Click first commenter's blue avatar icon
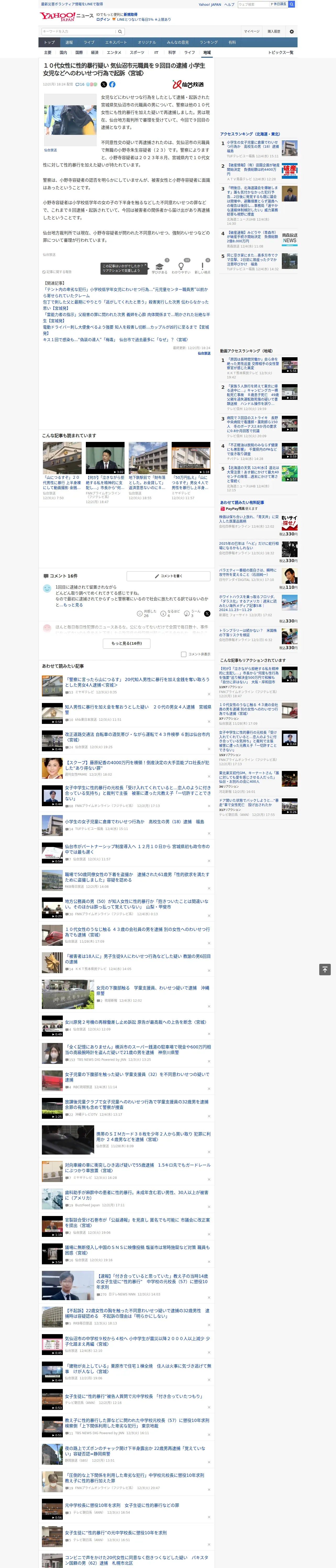This screenshot has height=1568, width=336. 47,589
